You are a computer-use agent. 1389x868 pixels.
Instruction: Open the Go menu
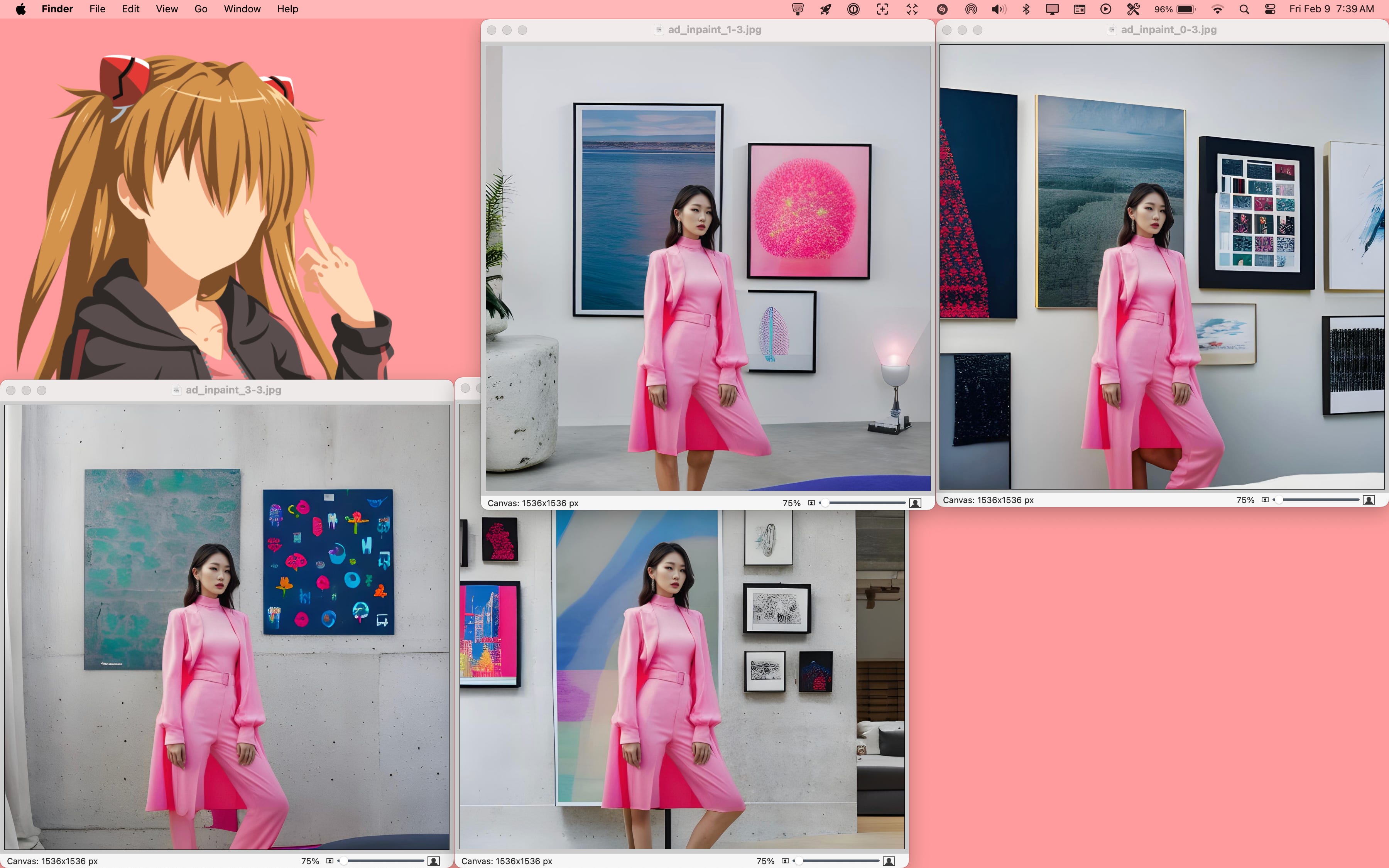(201, 8)
